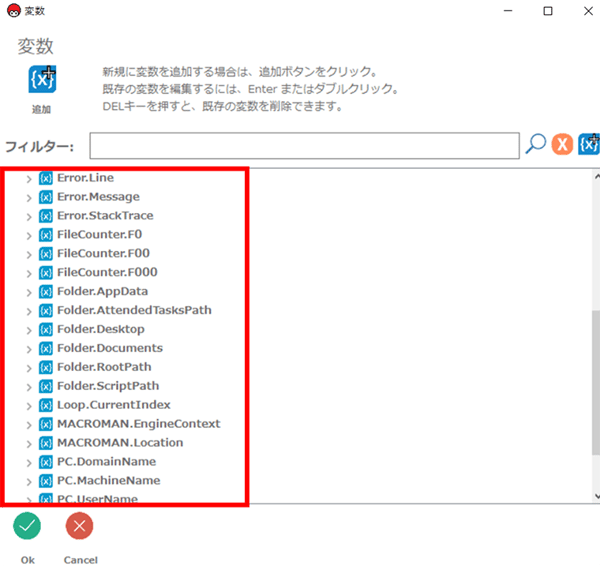Expand the Folder.AppData variable node
The width and height of the screenshot is (600, 566).
click(29, 293)
